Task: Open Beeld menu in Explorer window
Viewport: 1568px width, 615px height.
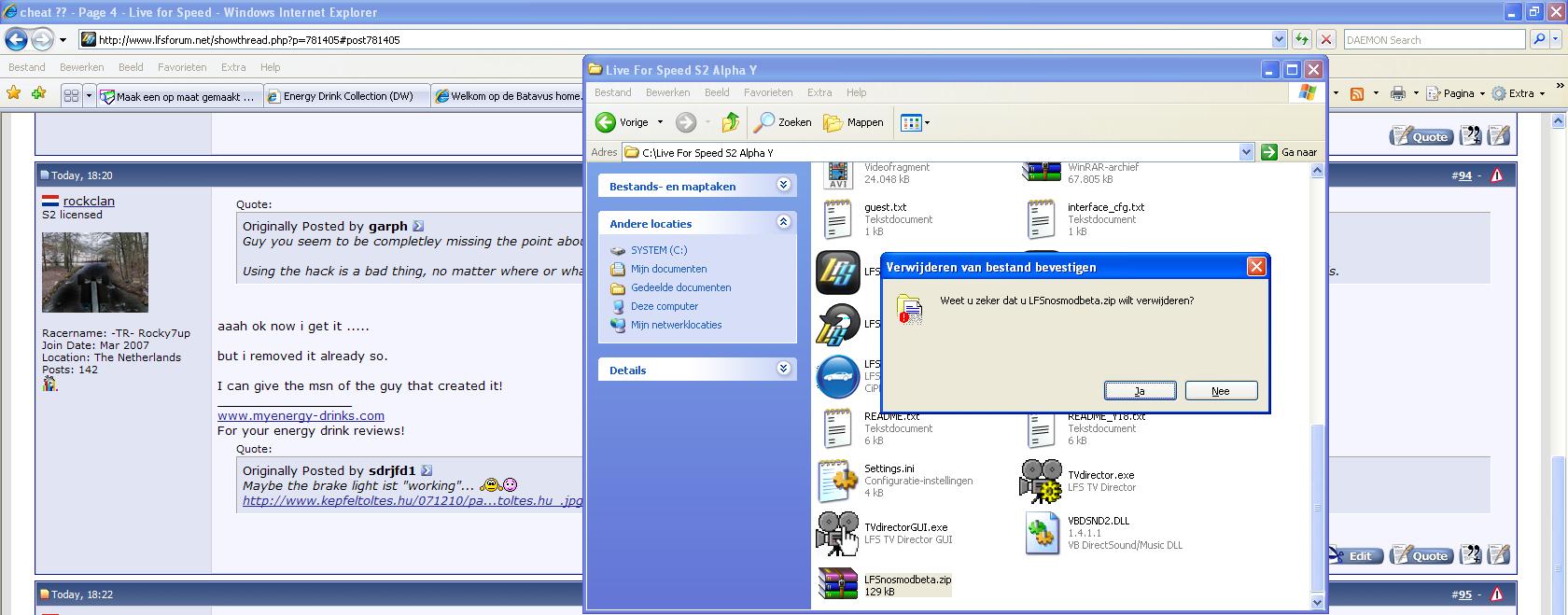Action: pos(717,92)
